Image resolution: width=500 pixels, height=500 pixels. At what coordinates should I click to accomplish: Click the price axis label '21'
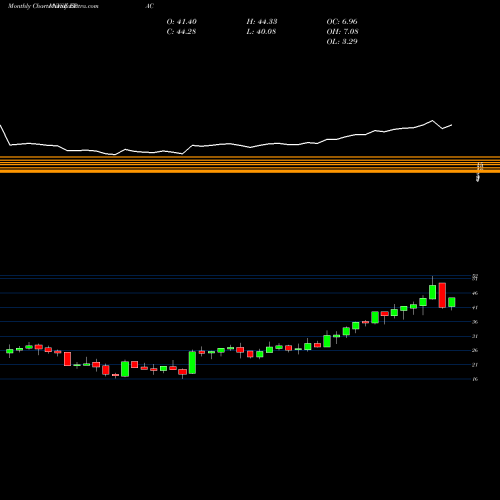click(x=475, y=365)
